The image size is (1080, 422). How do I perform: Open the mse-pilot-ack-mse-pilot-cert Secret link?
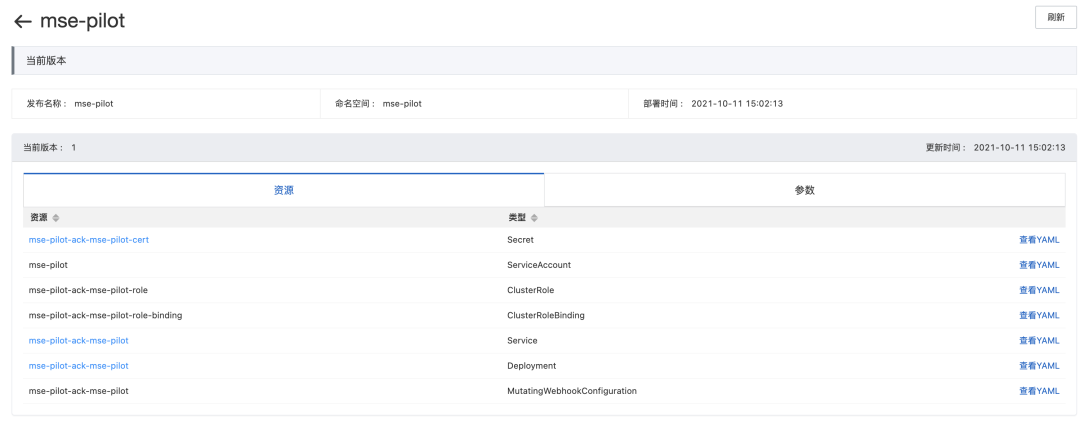[x=89, y=240]
